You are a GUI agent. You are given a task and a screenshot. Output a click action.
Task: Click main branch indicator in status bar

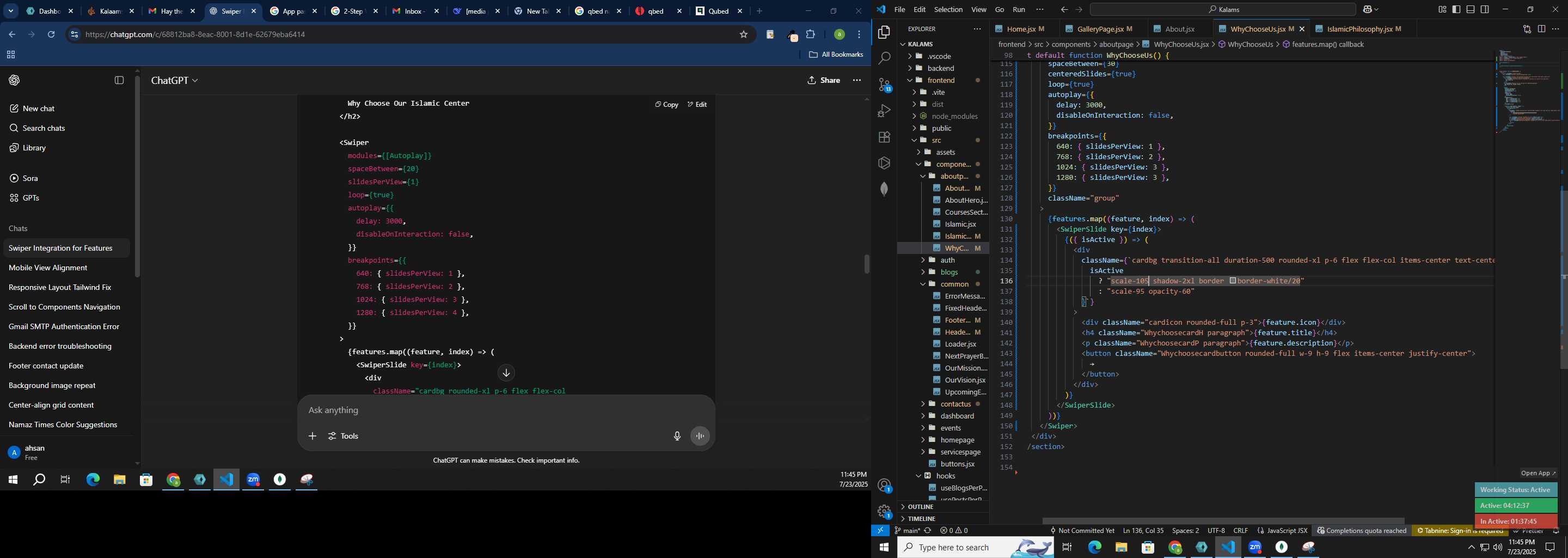click(907, 531)
